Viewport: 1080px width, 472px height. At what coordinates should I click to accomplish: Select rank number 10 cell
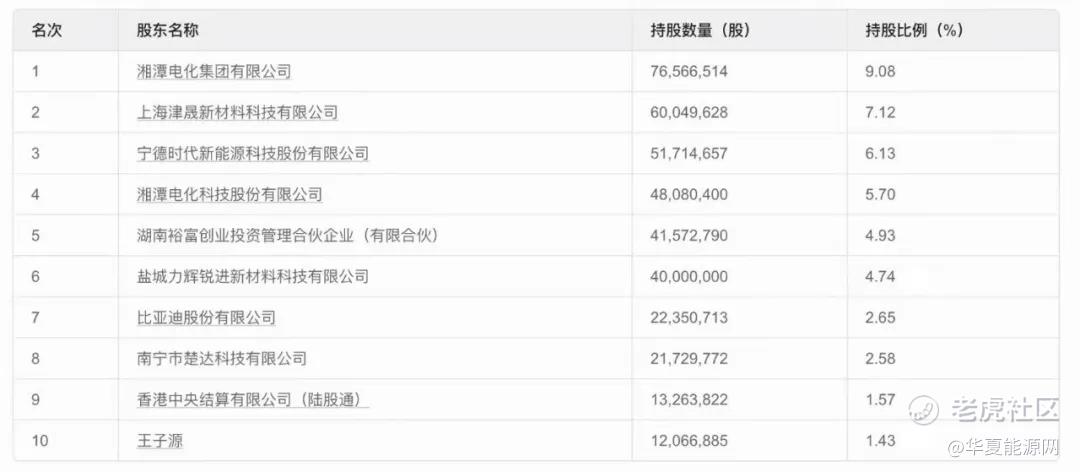(40, 441)
